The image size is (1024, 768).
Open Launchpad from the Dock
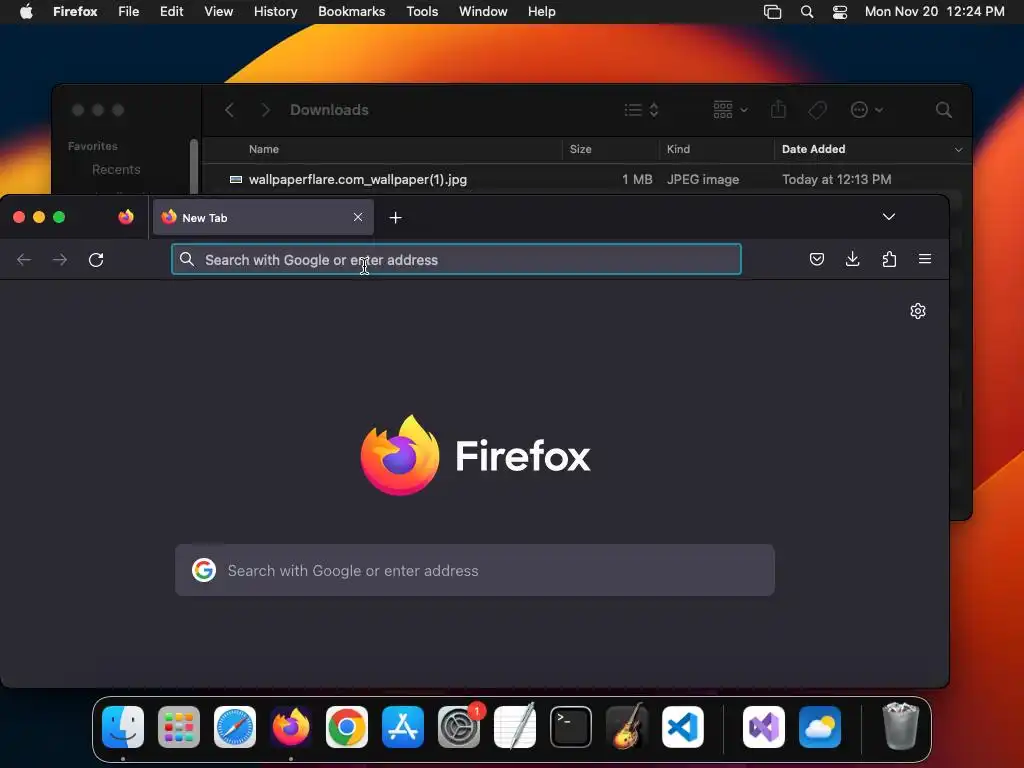pyautogui.click(x=179, y=727)
